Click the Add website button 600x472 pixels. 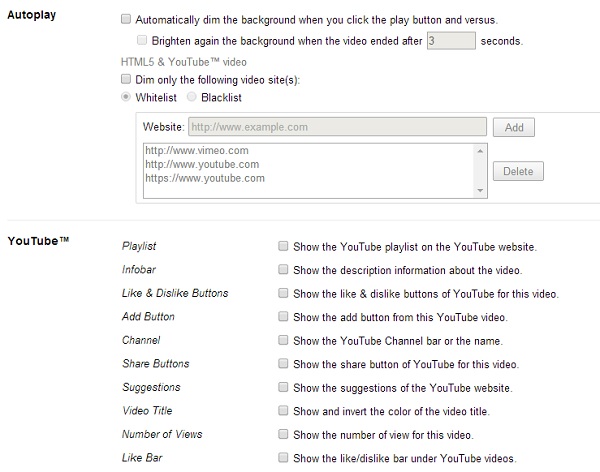point(514,127)
